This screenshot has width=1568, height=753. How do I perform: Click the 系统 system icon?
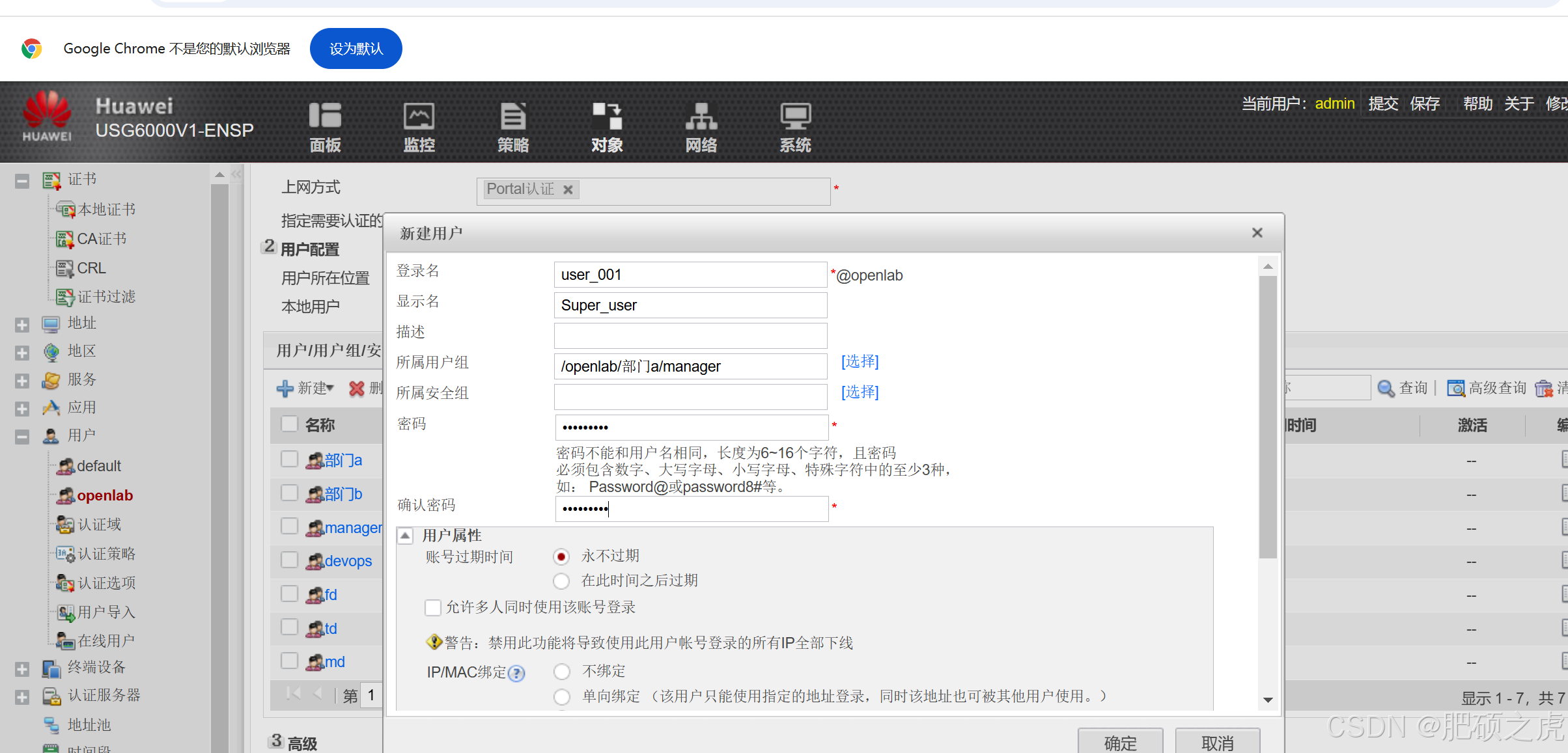(795, 116)
